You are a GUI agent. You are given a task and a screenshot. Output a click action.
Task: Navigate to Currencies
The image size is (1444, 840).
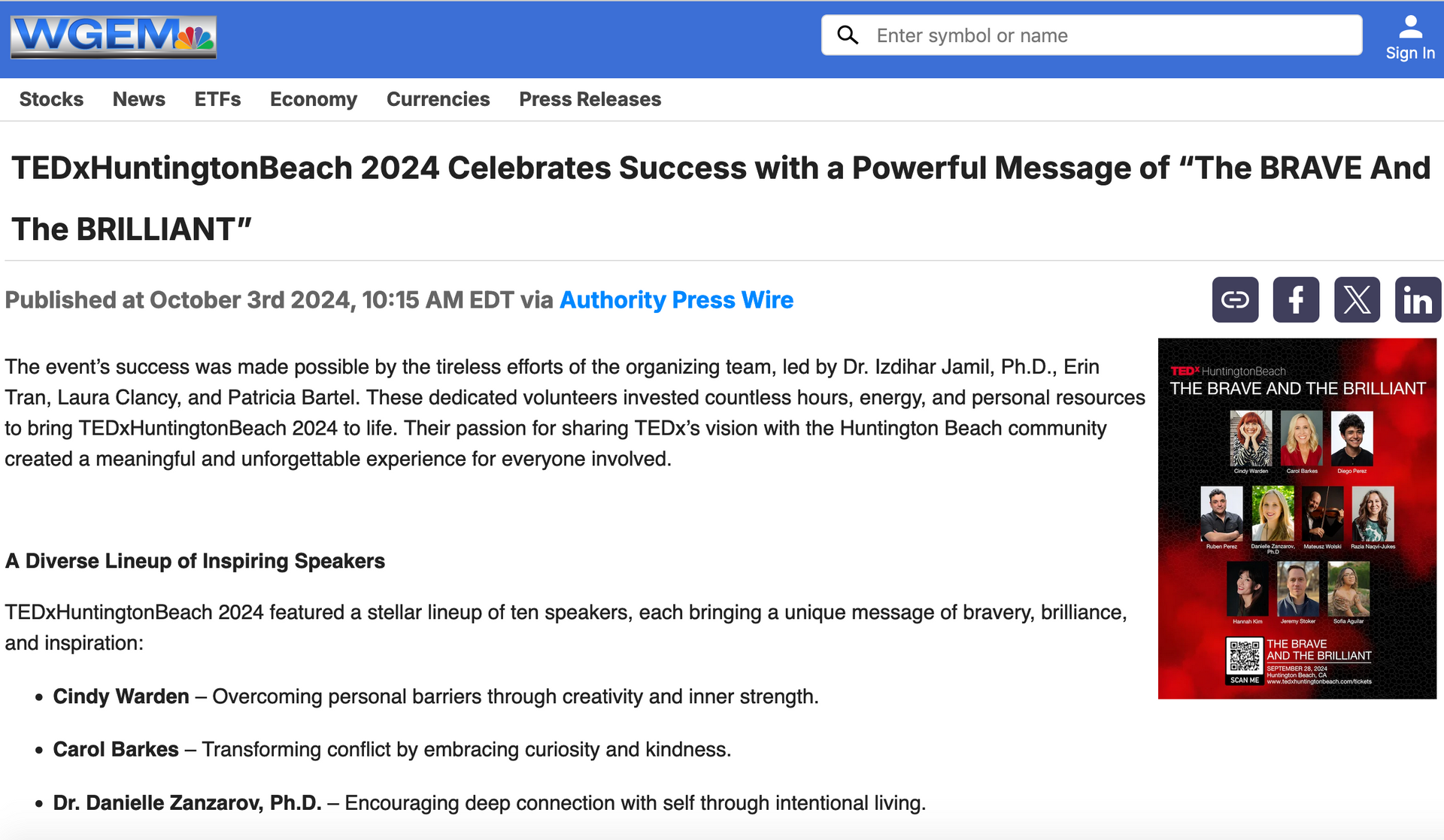(x=438, y=99)
